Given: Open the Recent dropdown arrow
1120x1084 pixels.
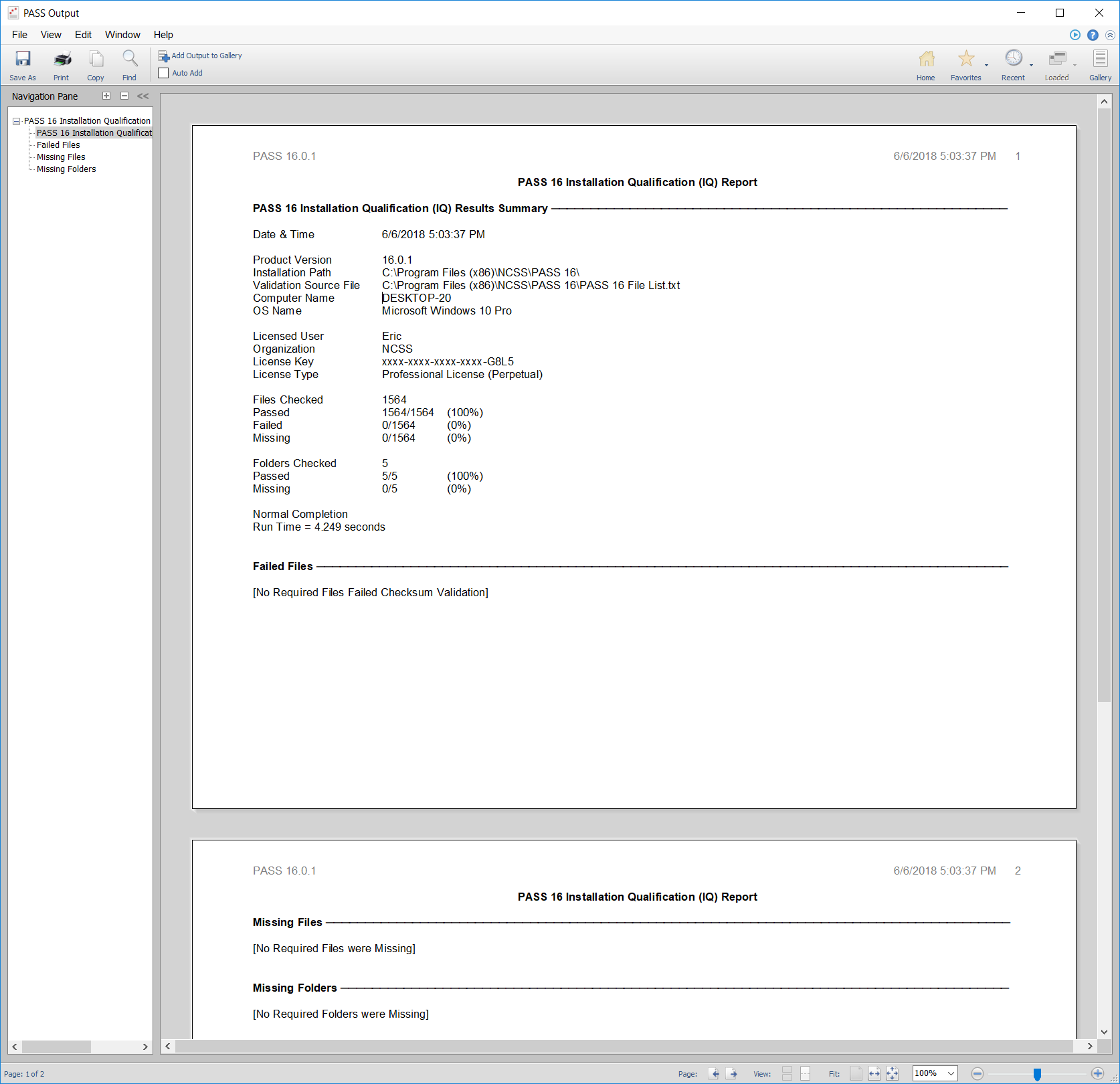Looking at the screenshot, I should coord(1031,66).
